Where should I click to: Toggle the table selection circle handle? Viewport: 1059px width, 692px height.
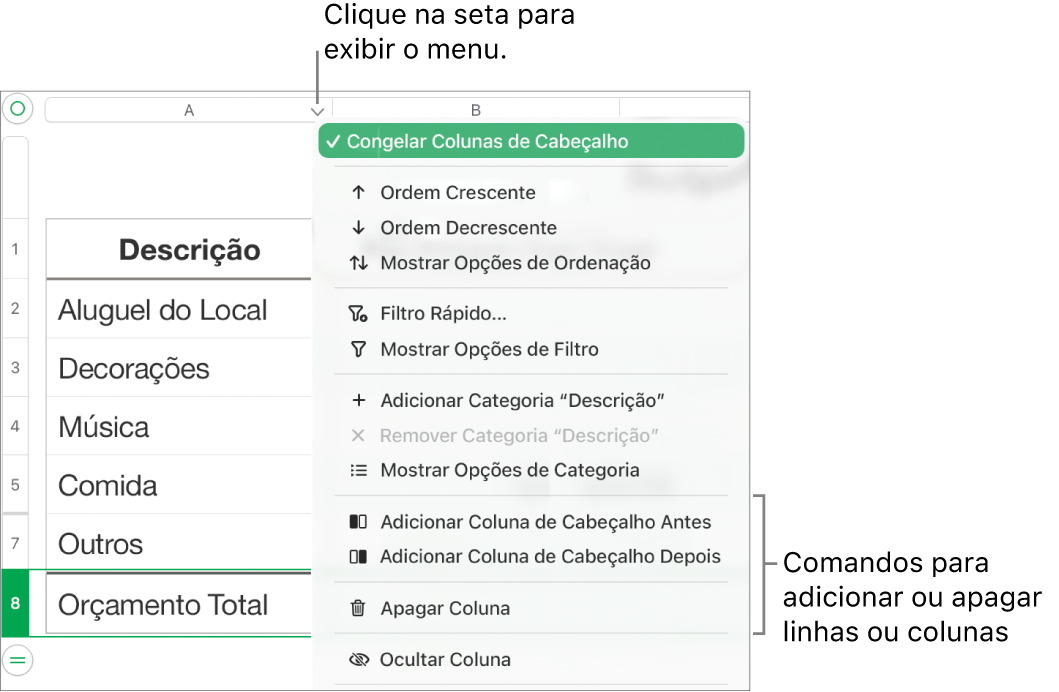pos(17,108)
